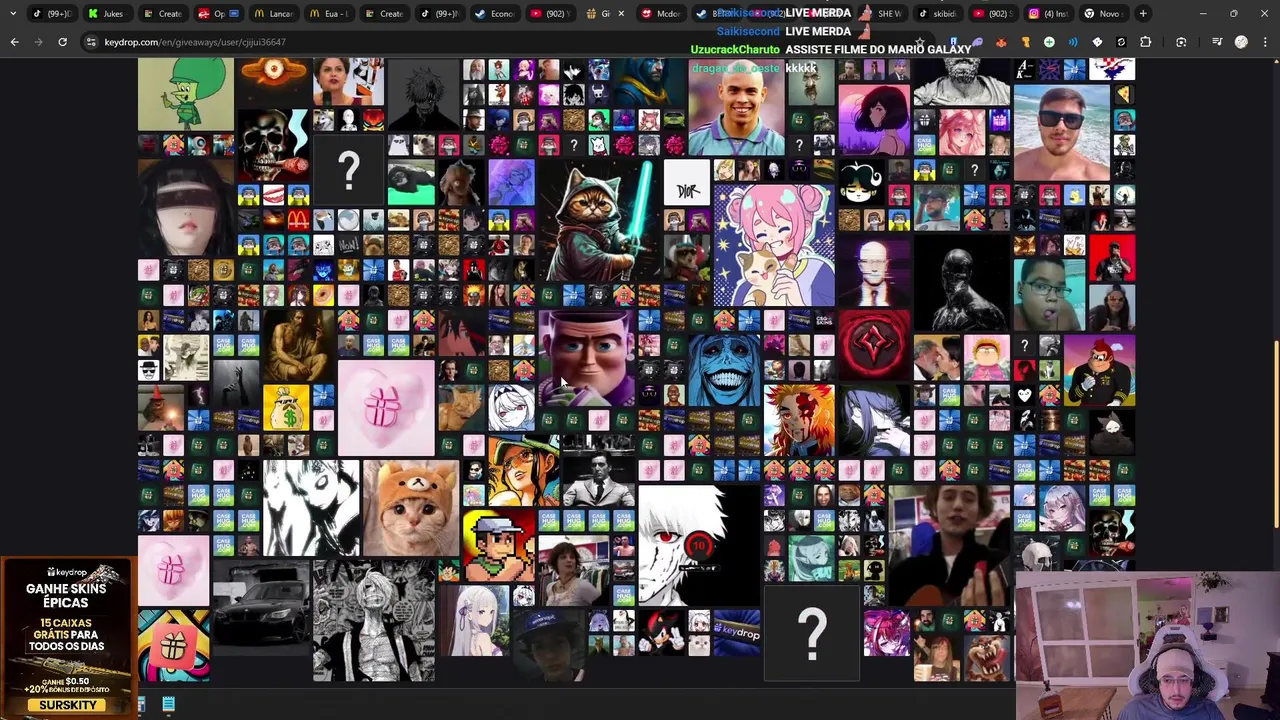Click the faceless man in suit avatar
1280x720 pixels.
[874, 270]
